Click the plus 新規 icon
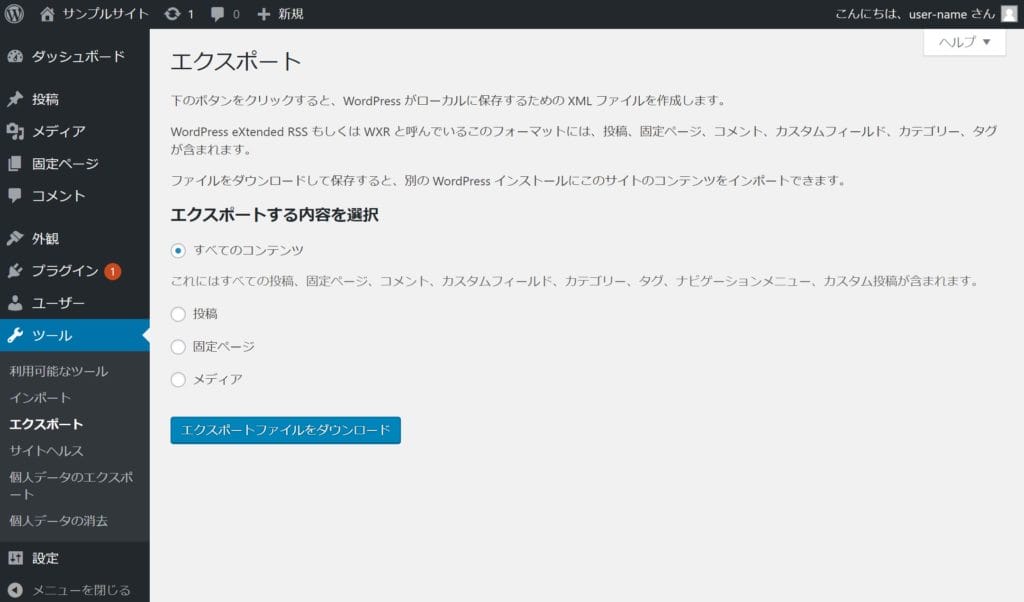 click(264, 14)
